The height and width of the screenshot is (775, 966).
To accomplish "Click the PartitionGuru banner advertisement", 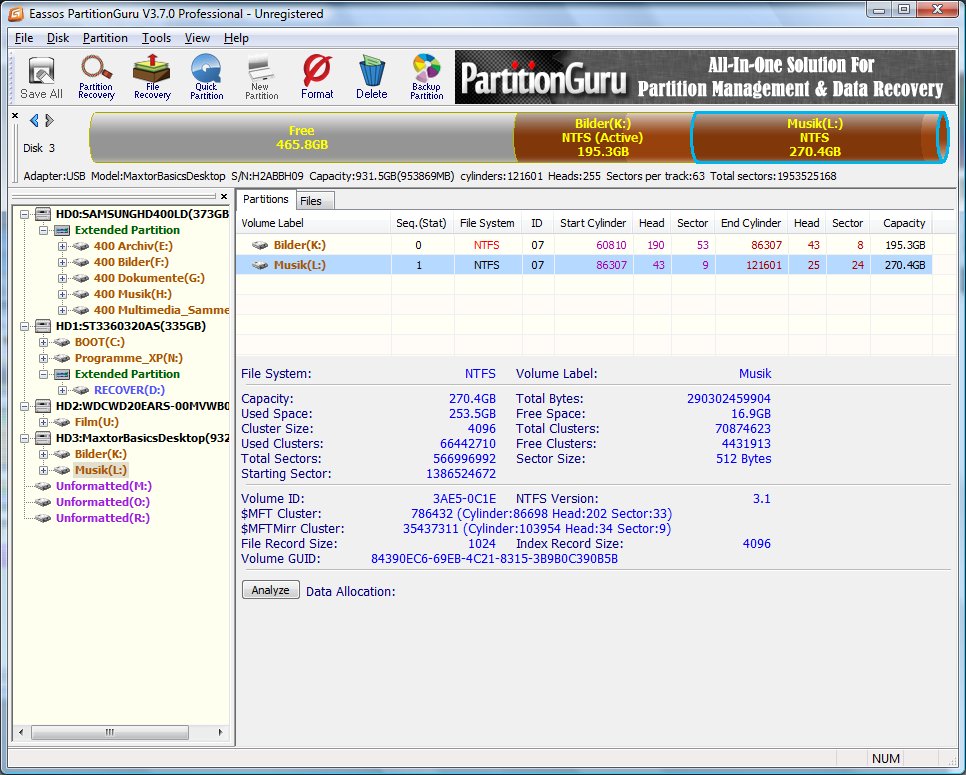I will pyautogui.click(x=704, y=77).
